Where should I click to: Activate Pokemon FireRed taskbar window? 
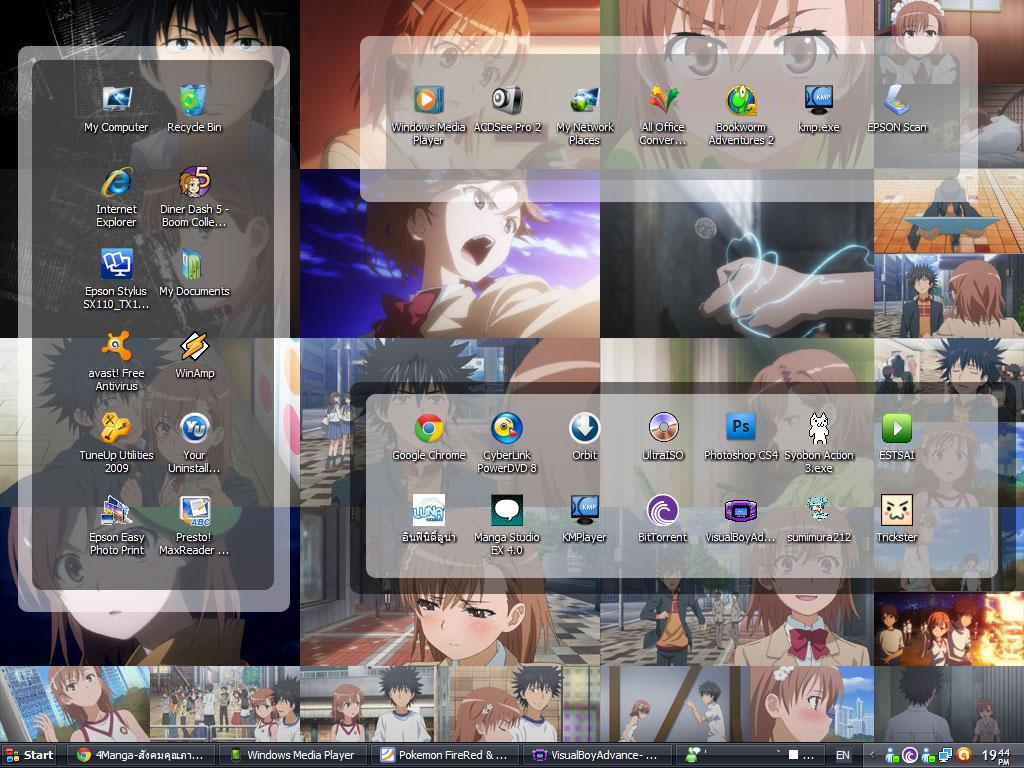(446, 755)
